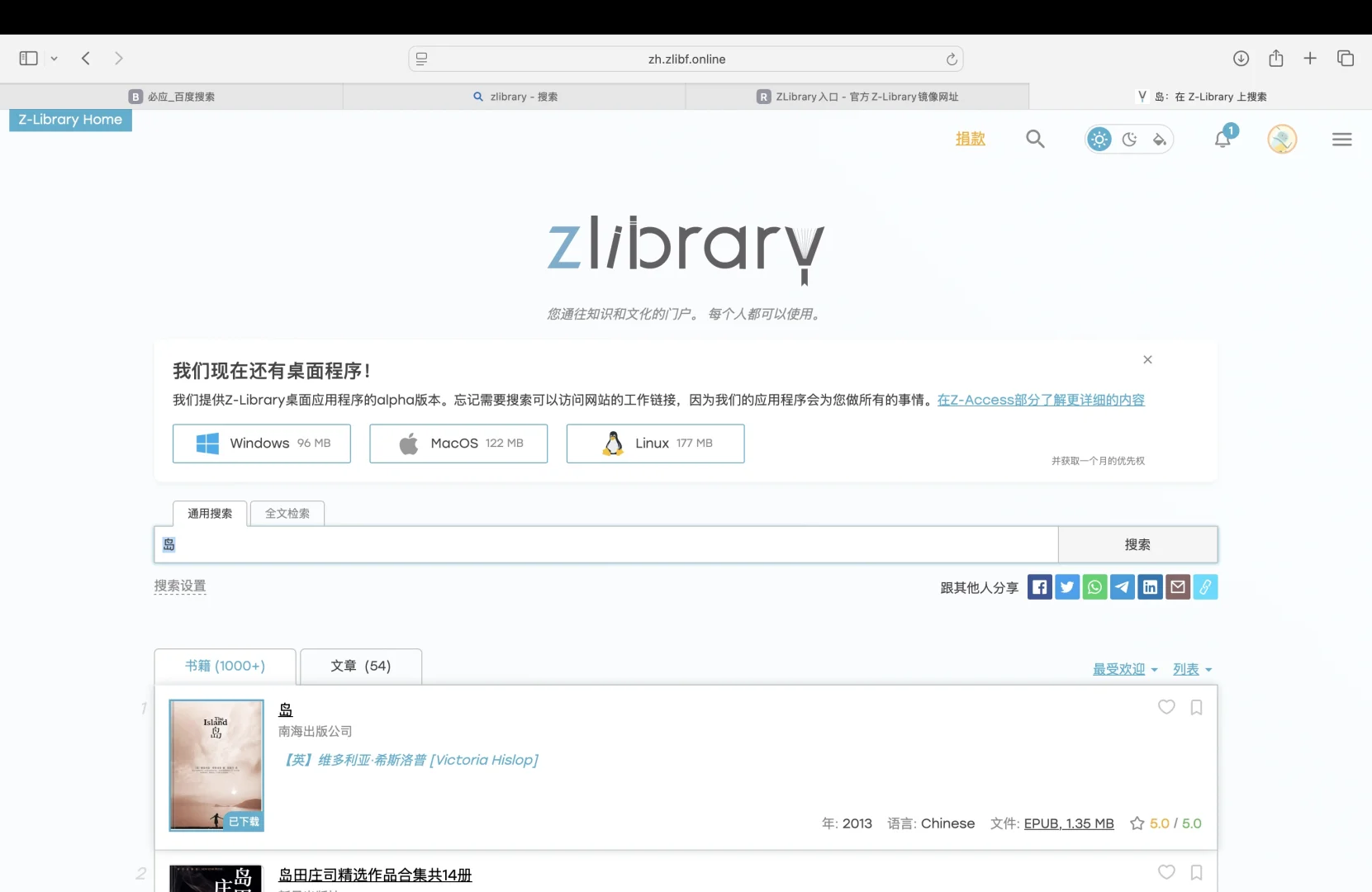Select the paint bucket color theme

[x=1160, y=139]
